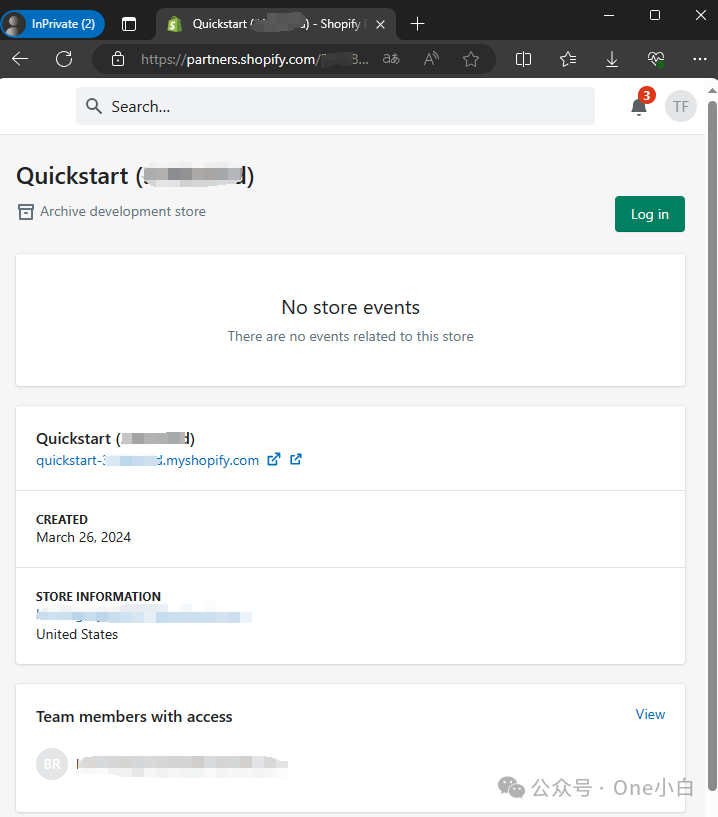View team members with access
The width and height of the screenshot is (718, 817).
650,714
